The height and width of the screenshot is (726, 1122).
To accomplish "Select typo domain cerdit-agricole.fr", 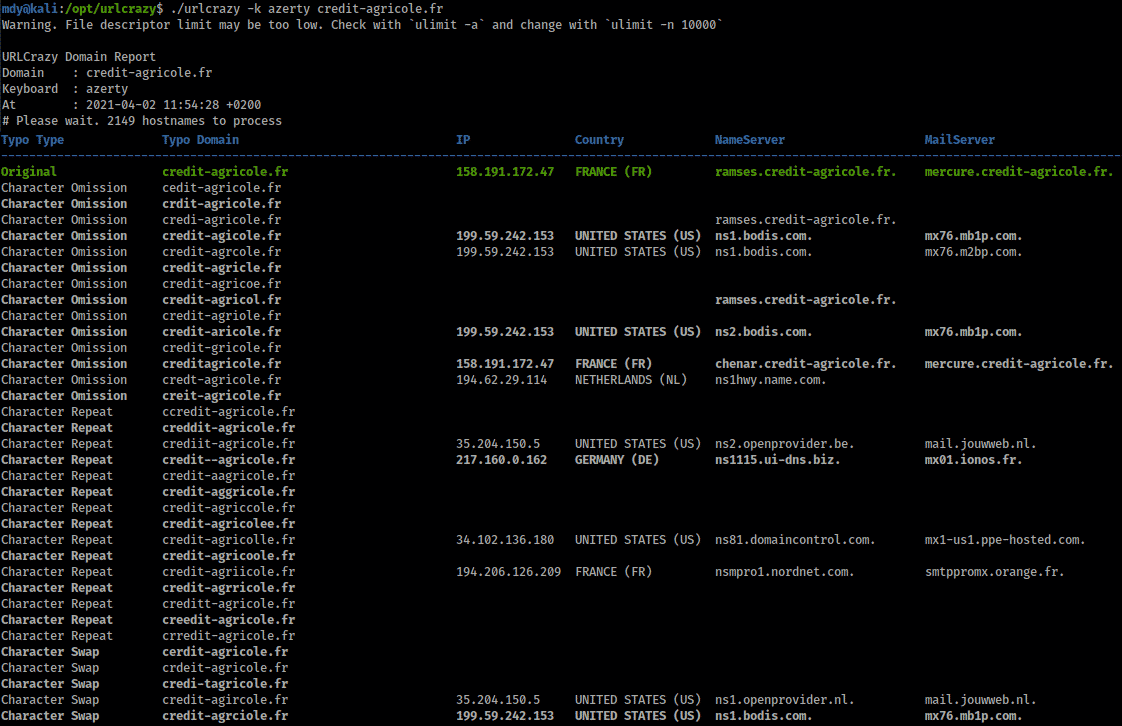I will (225, 652).
